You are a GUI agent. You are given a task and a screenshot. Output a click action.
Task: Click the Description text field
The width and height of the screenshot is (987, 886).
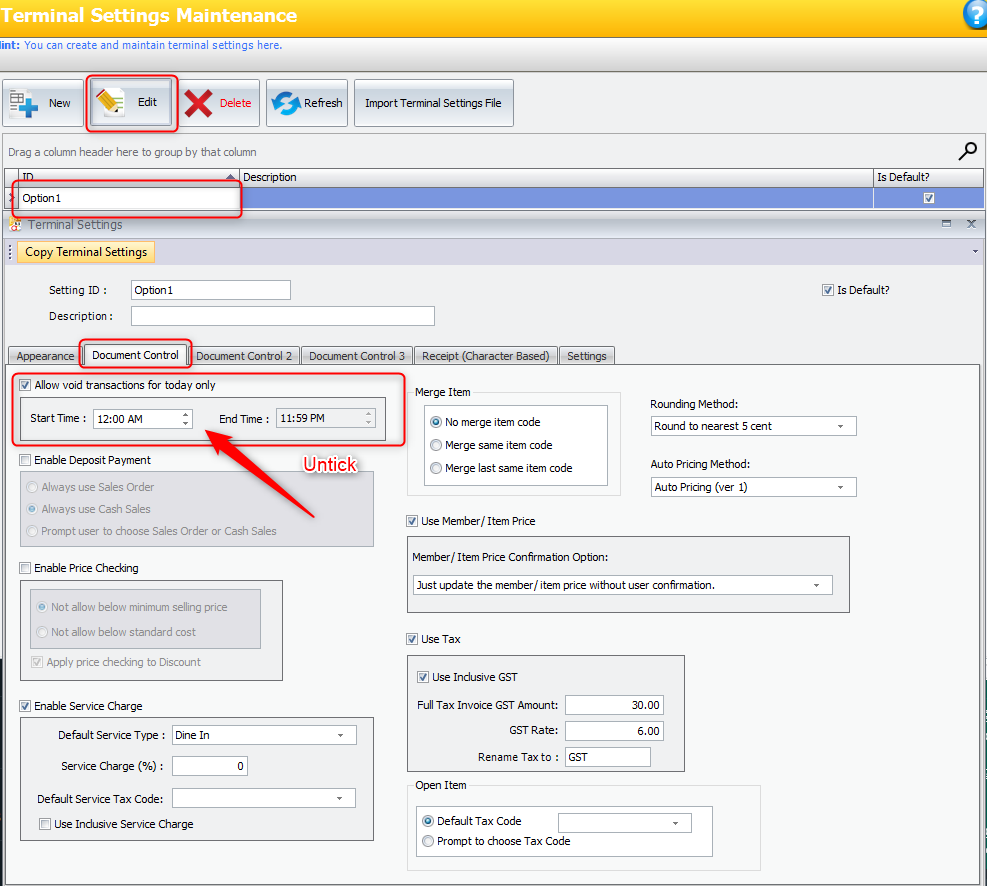pos(282,316)
